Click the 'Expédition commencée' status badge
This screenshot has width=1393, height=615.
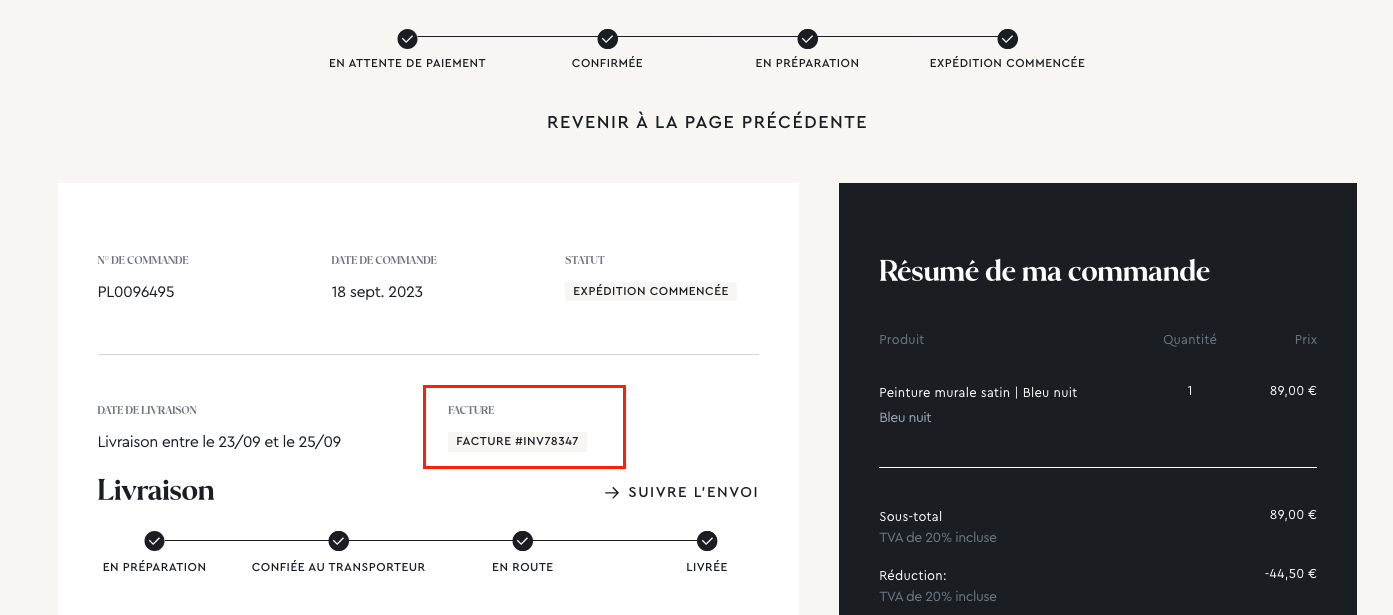click(x=650, y=292)
